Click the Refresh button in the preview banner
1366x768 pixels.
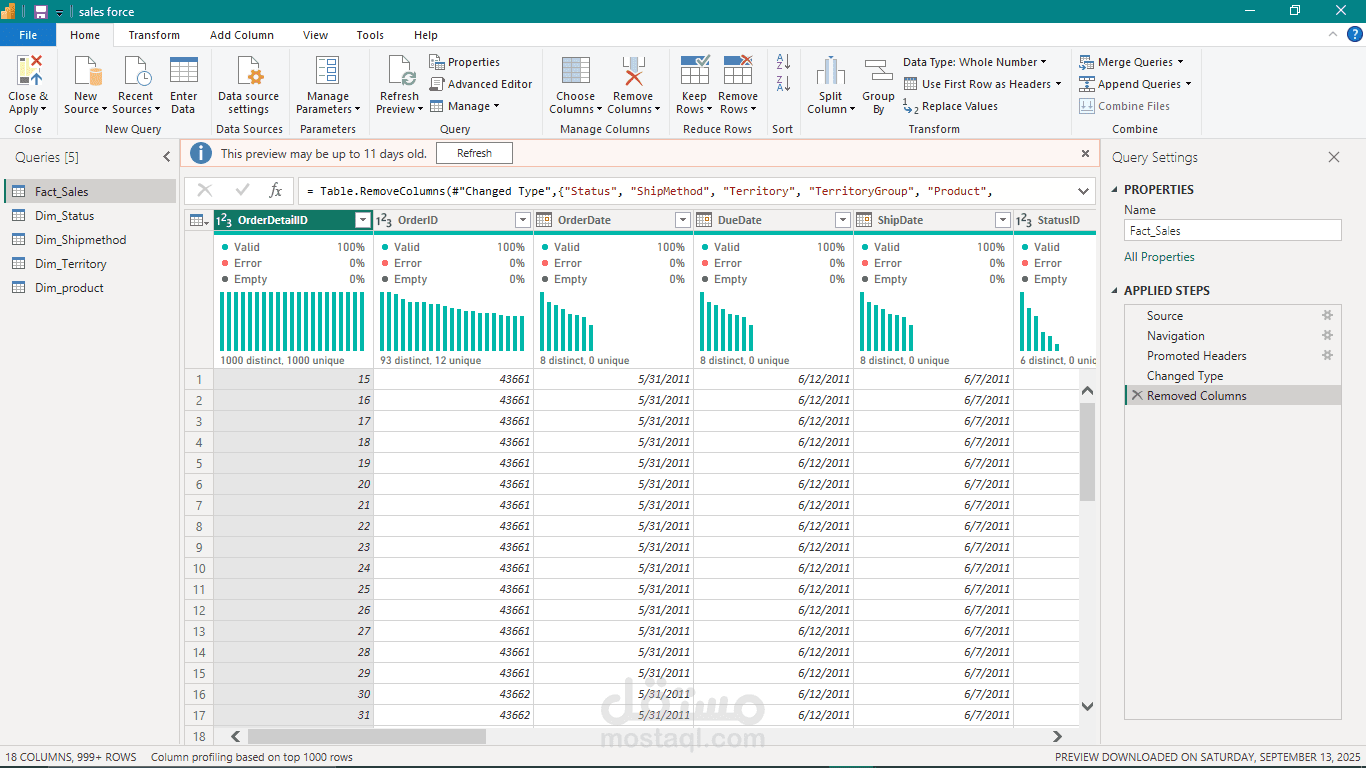[x=474, y=153]
